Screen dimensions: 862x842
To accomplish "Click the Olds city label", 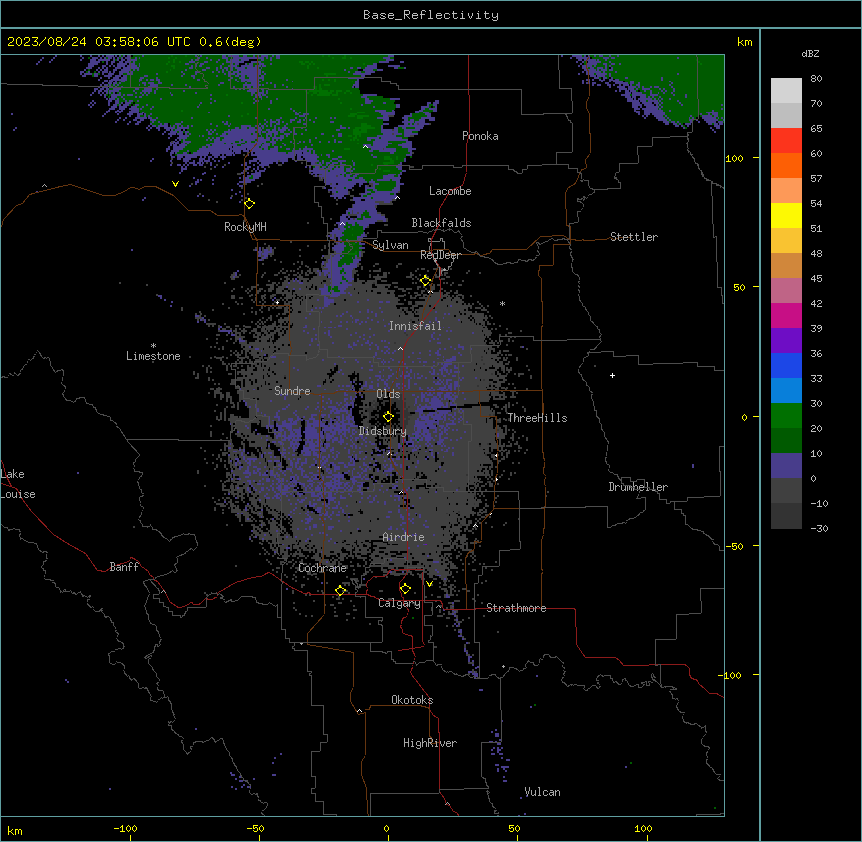I will pyautogui.click(x=388, y=394).
